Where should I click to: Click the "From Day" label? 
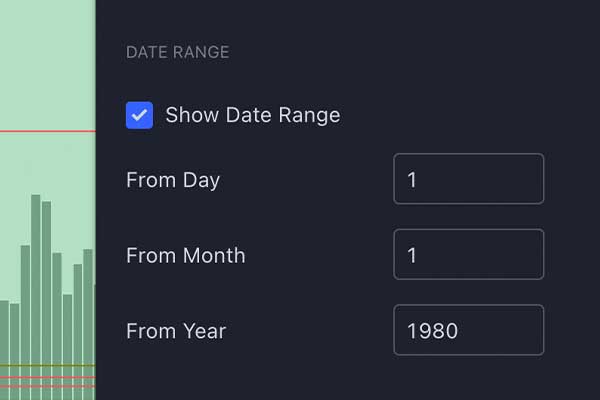click(x=173, y=180)
